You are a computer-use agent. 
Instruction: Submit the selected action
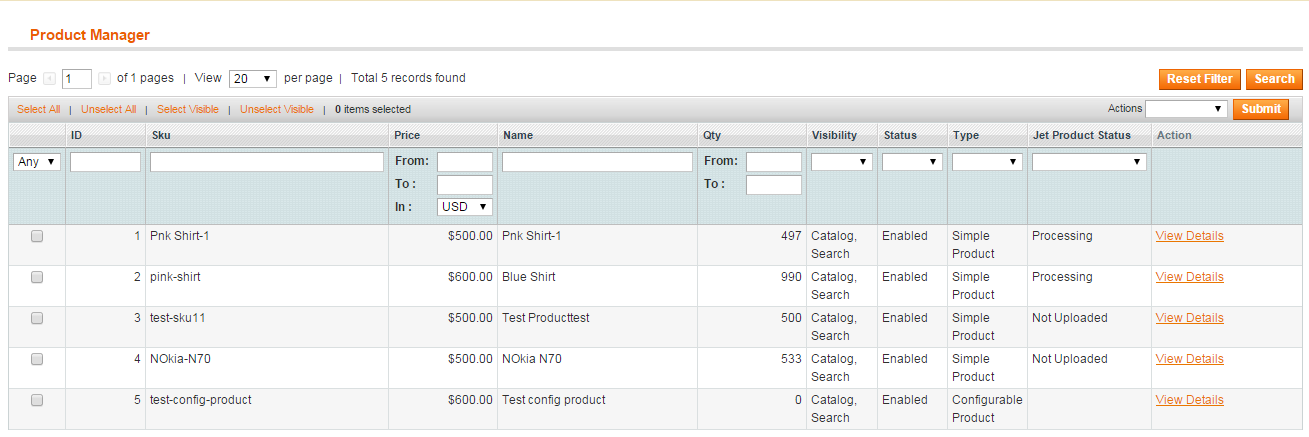tap(1260, 109)
